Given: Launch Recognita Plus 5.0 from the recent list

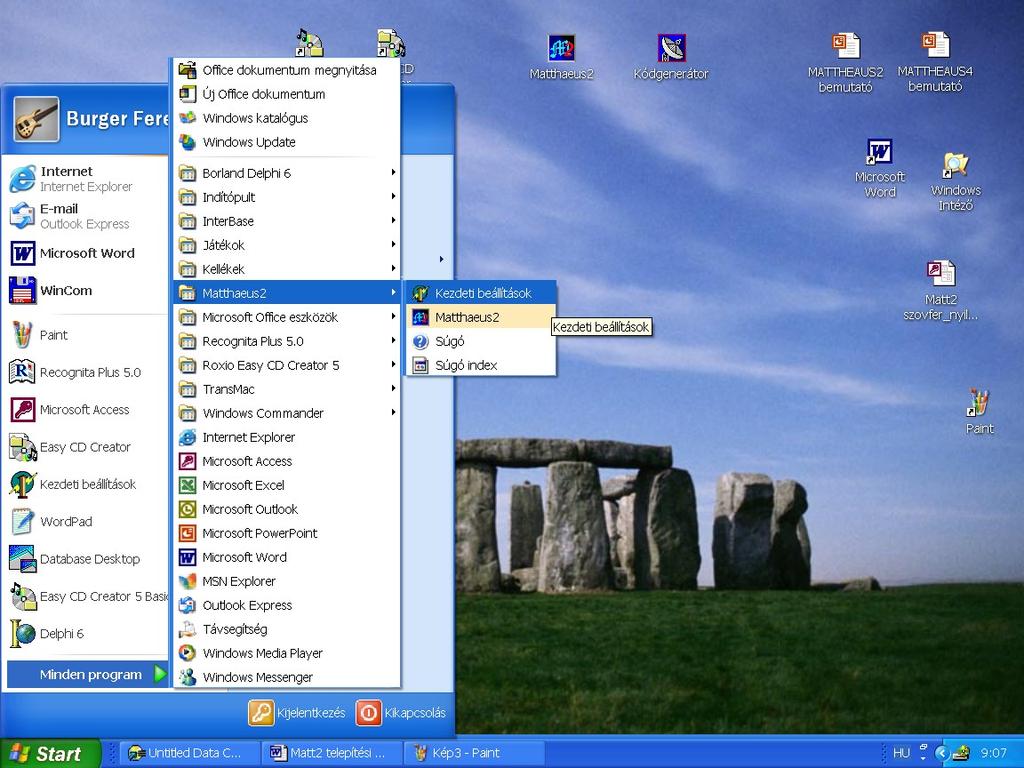Looking at the screenshot, I should tap(86, 372).
